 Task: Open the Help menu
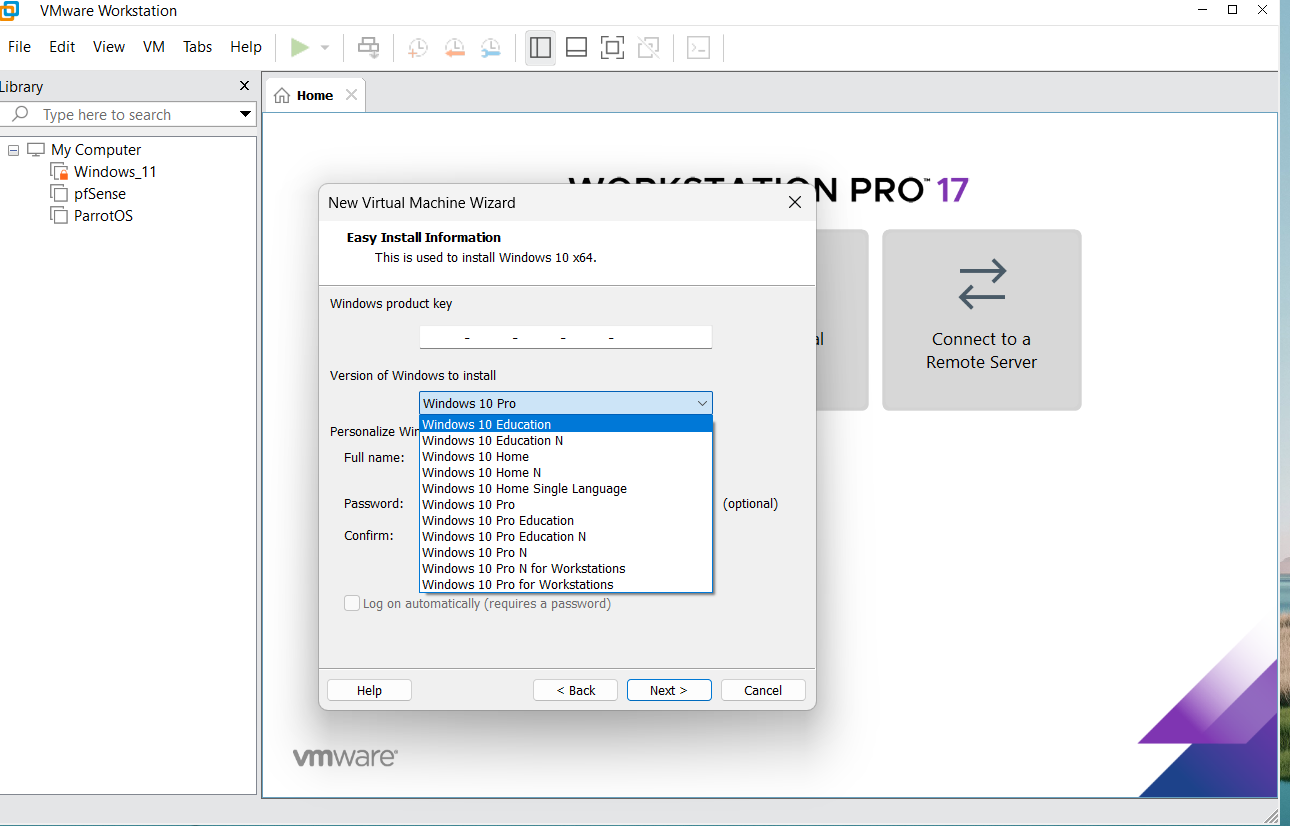tap(246, 47)
